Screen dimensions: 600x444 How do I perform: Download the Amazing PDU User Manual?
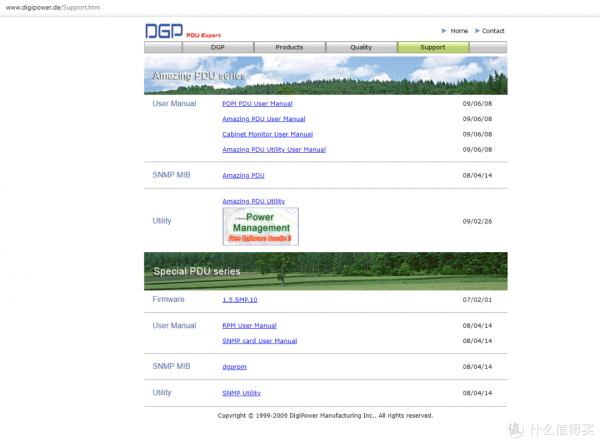(263, 119)
